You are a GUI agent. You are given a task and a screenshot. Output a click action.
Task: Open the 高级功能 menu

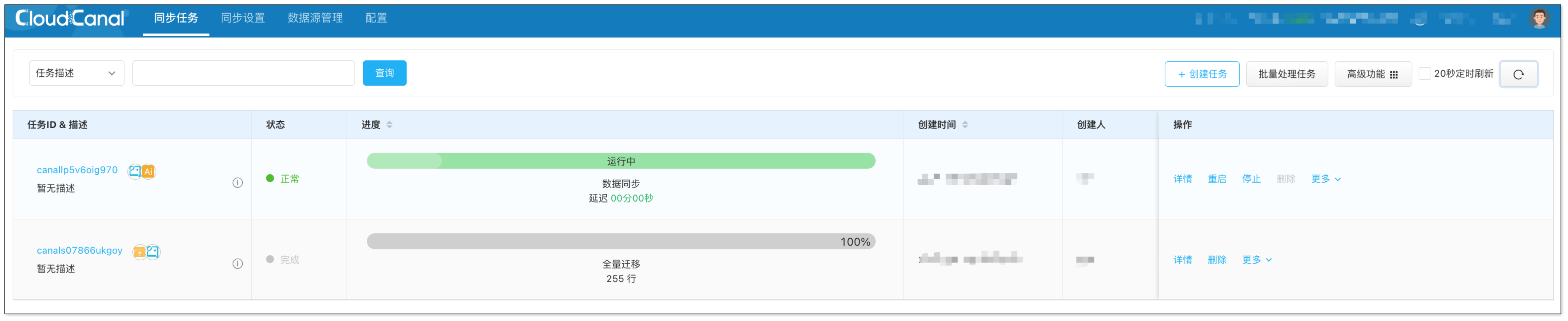pyautogui.click(x=1372, y=74)
